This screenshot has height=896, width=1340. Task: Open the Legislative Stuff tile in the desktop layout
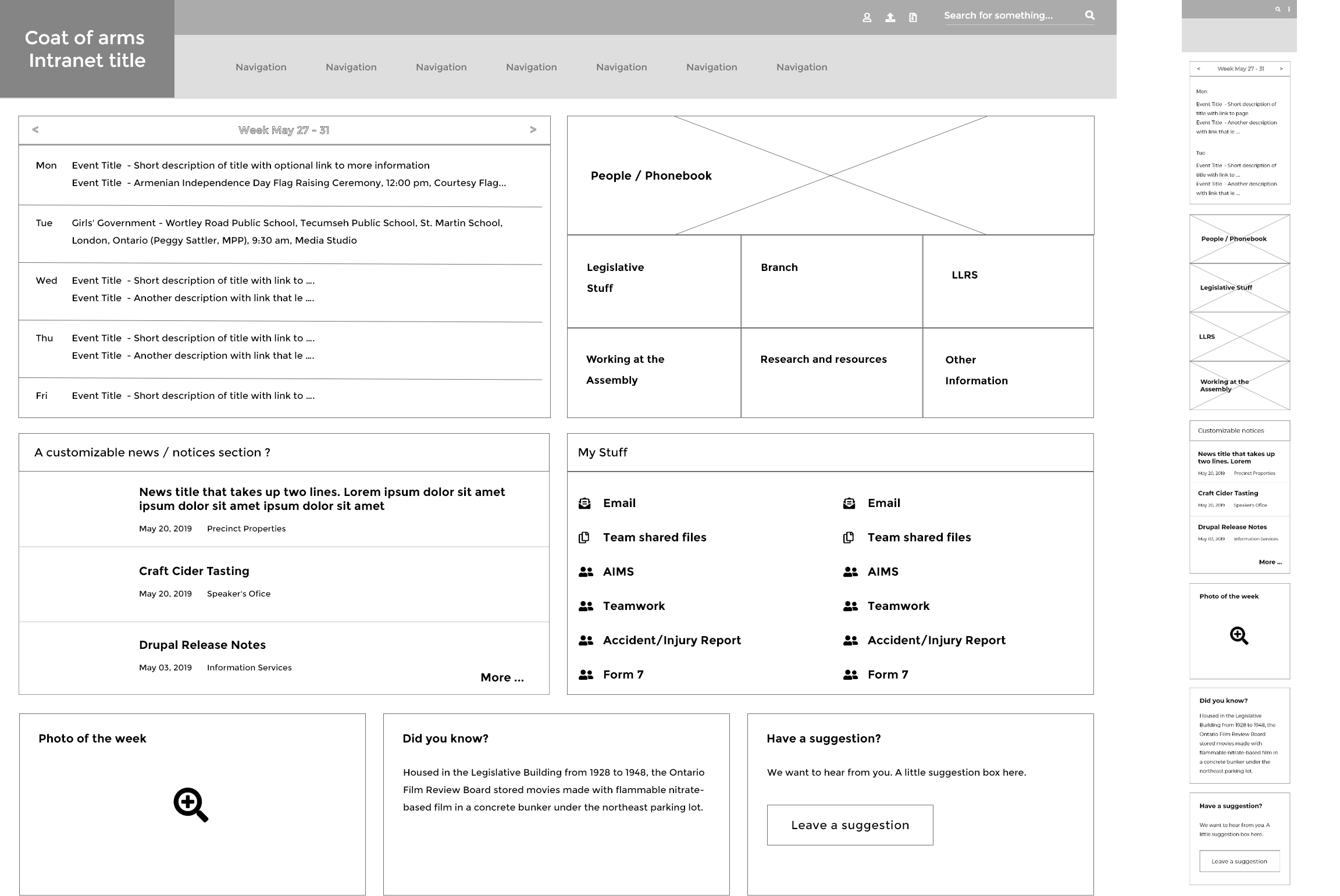pyautogui.click(x=654, y=281)
